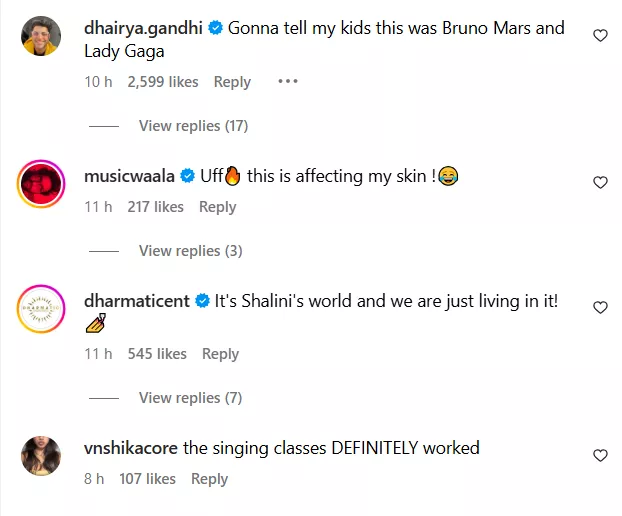View 545 likes on dharmaticent's comment
Viewport: 622px width, 516px height.
click(x=157, y=354)
